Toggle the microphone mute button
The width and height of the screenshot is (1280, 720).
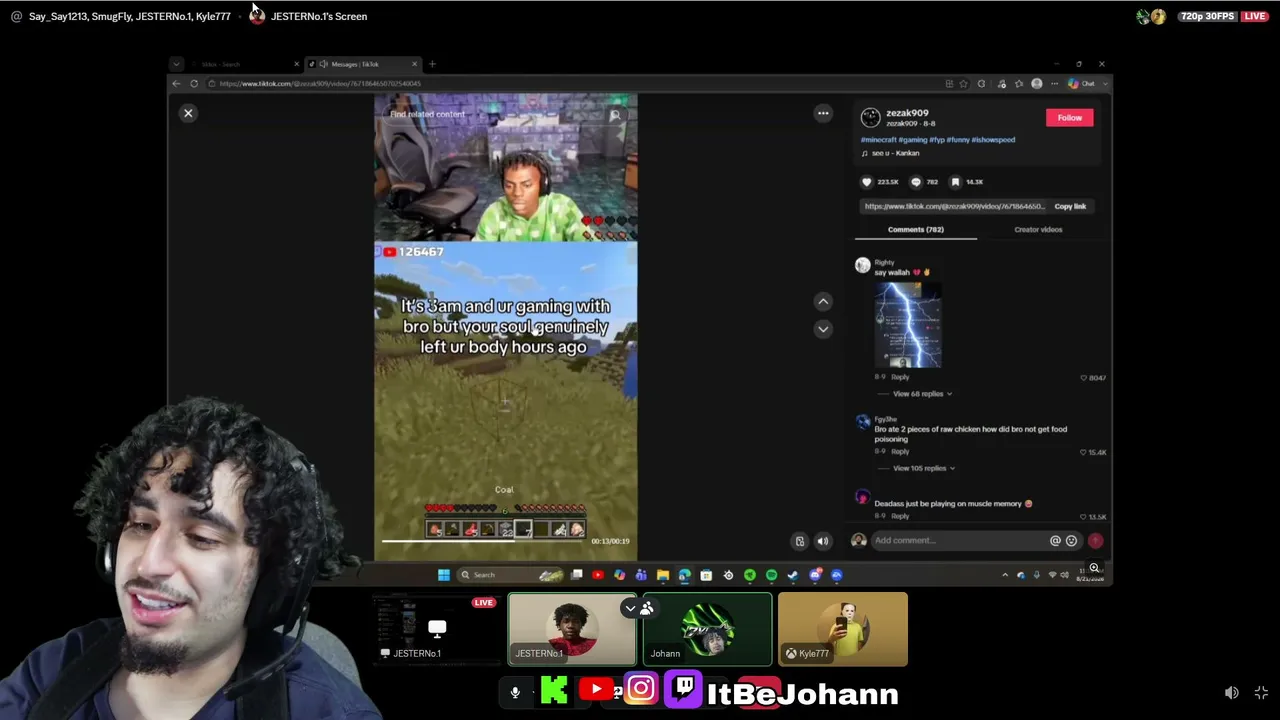[515, 692]
